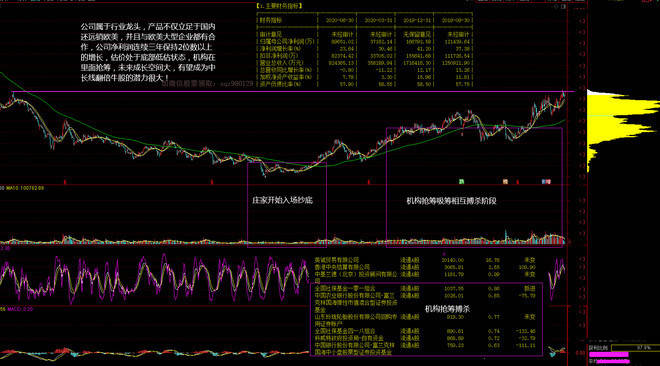Click the magenta horizontal resistance line
The height and width of the screenshot is (366, 660).
point(294,91)
